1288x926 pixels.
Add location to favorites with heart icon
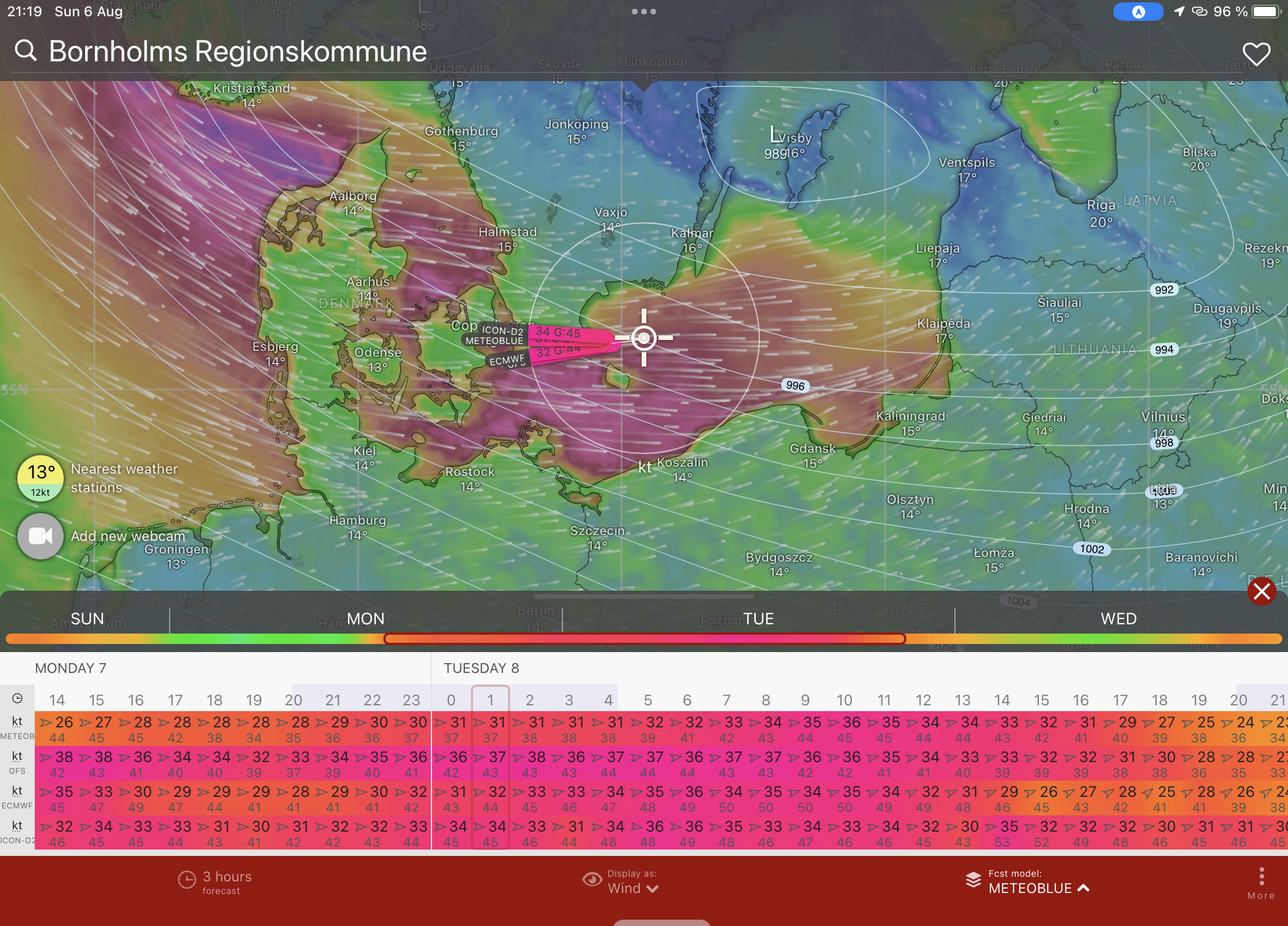pyautogui.click(x=1256, y=54)
